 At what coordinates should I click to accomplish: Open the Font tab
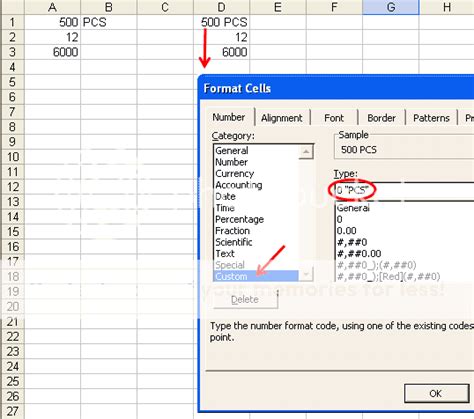(334, 118)
